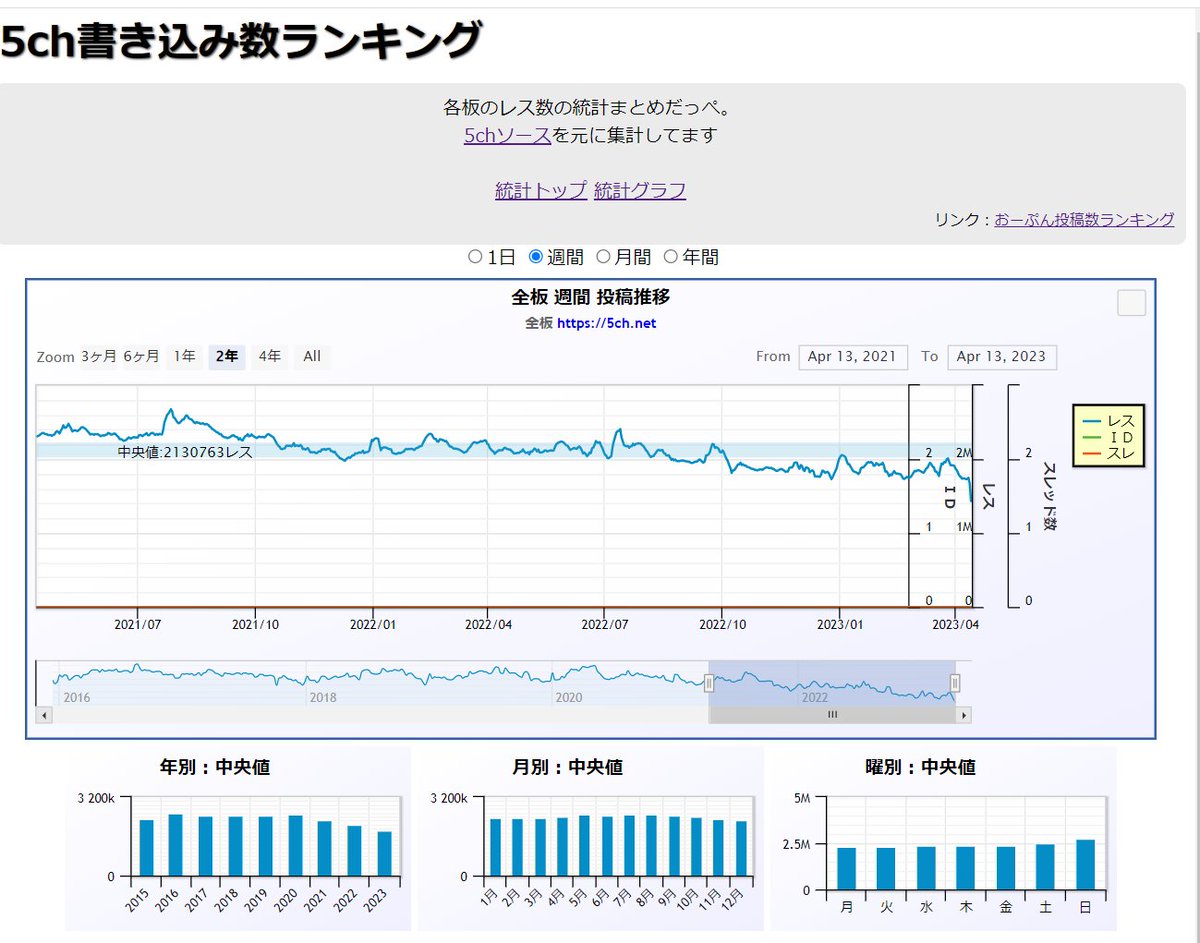Click the right arrow on the navigator scrollbar
This screenshot has height=943, width=1200.
962,715
